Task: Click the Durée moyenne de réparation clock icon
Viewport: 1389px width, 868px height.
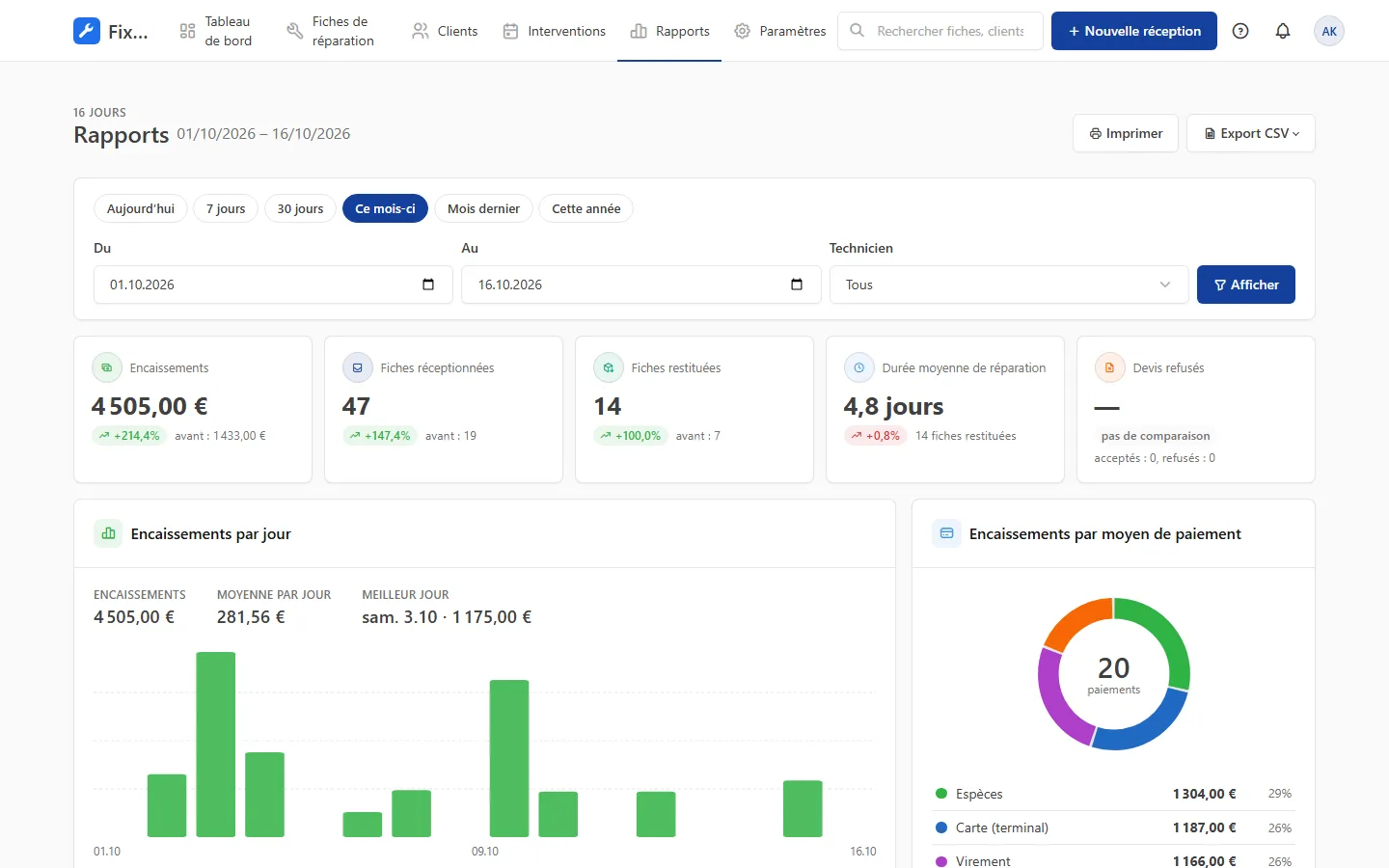Action: 859,367
